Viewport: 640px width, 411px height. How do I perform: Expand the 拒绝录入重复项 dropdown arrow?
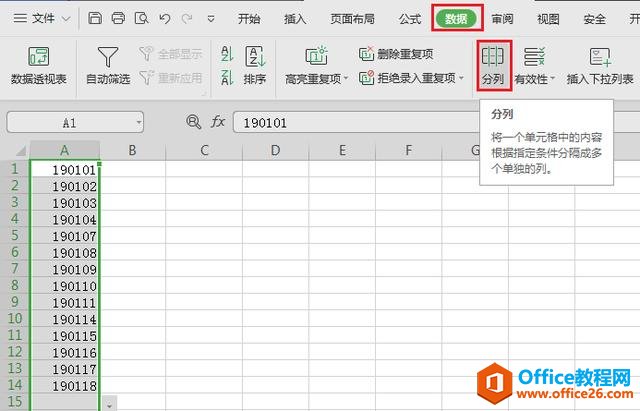tap(462, 78)
